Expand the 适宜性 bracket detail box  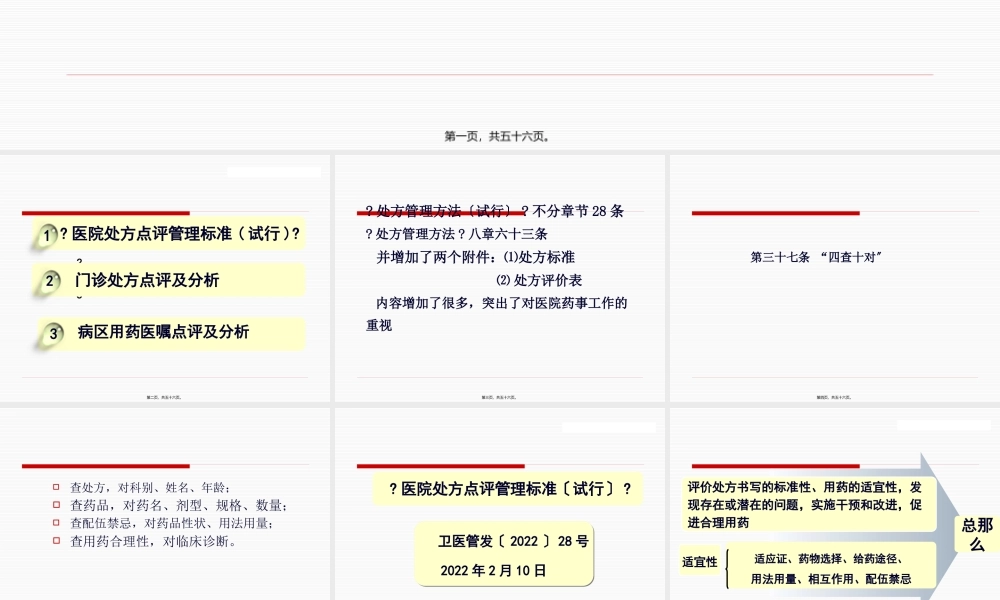pos(828,566)
